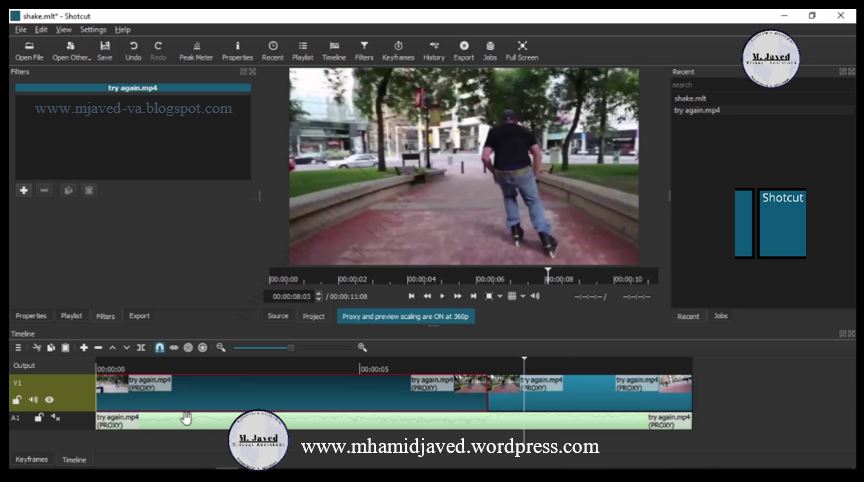
Task: Click the Redo toolbar icon
Action: point(158,51)
